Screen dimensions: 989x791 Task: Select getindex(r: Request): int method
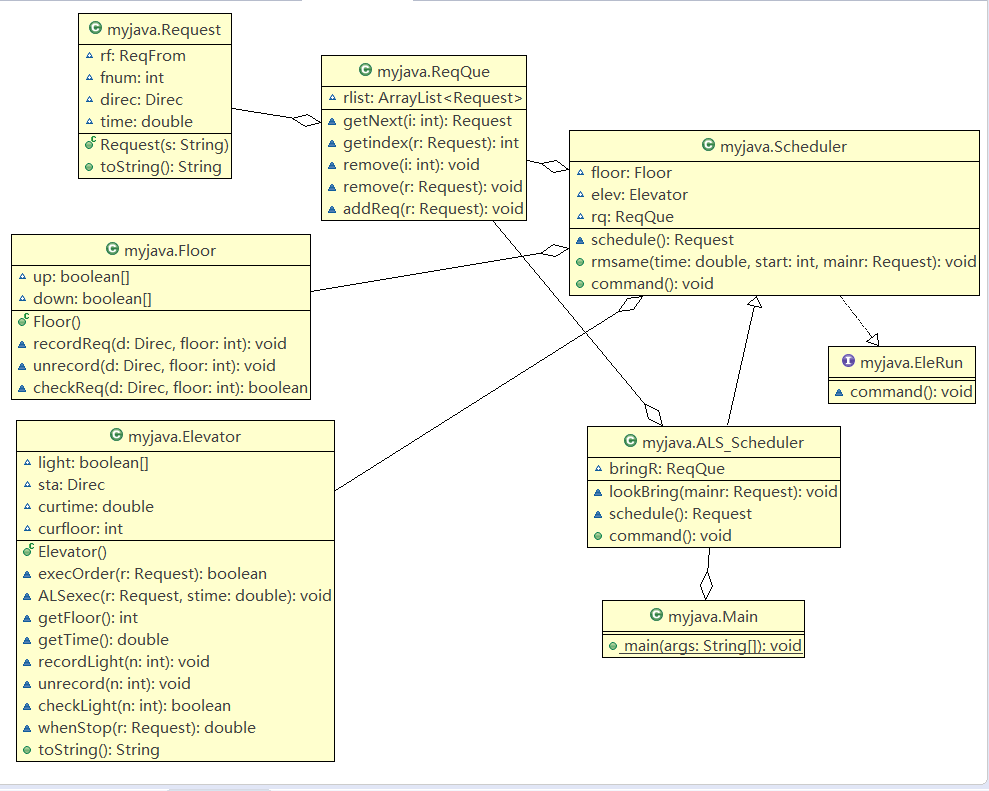(x=431, y=143)
